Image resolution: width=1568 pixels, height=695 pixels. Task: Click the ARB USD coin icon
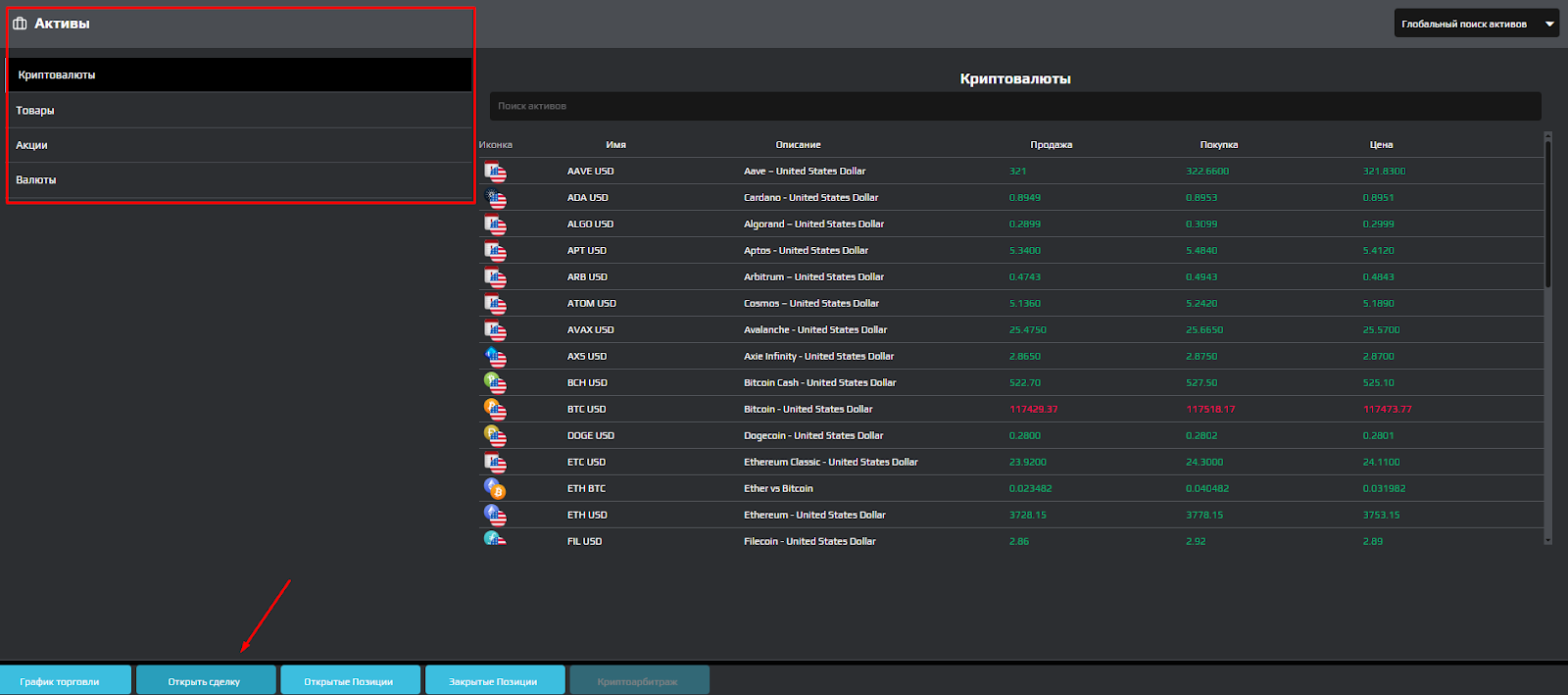coord(495,278)
